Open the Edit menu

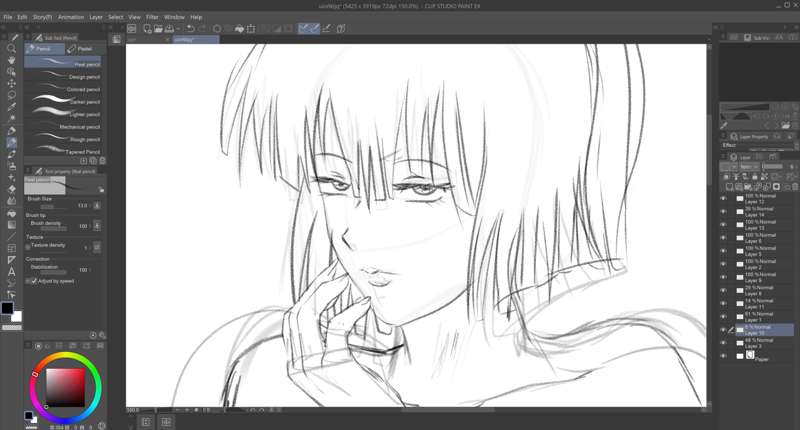tap(22, 17)
